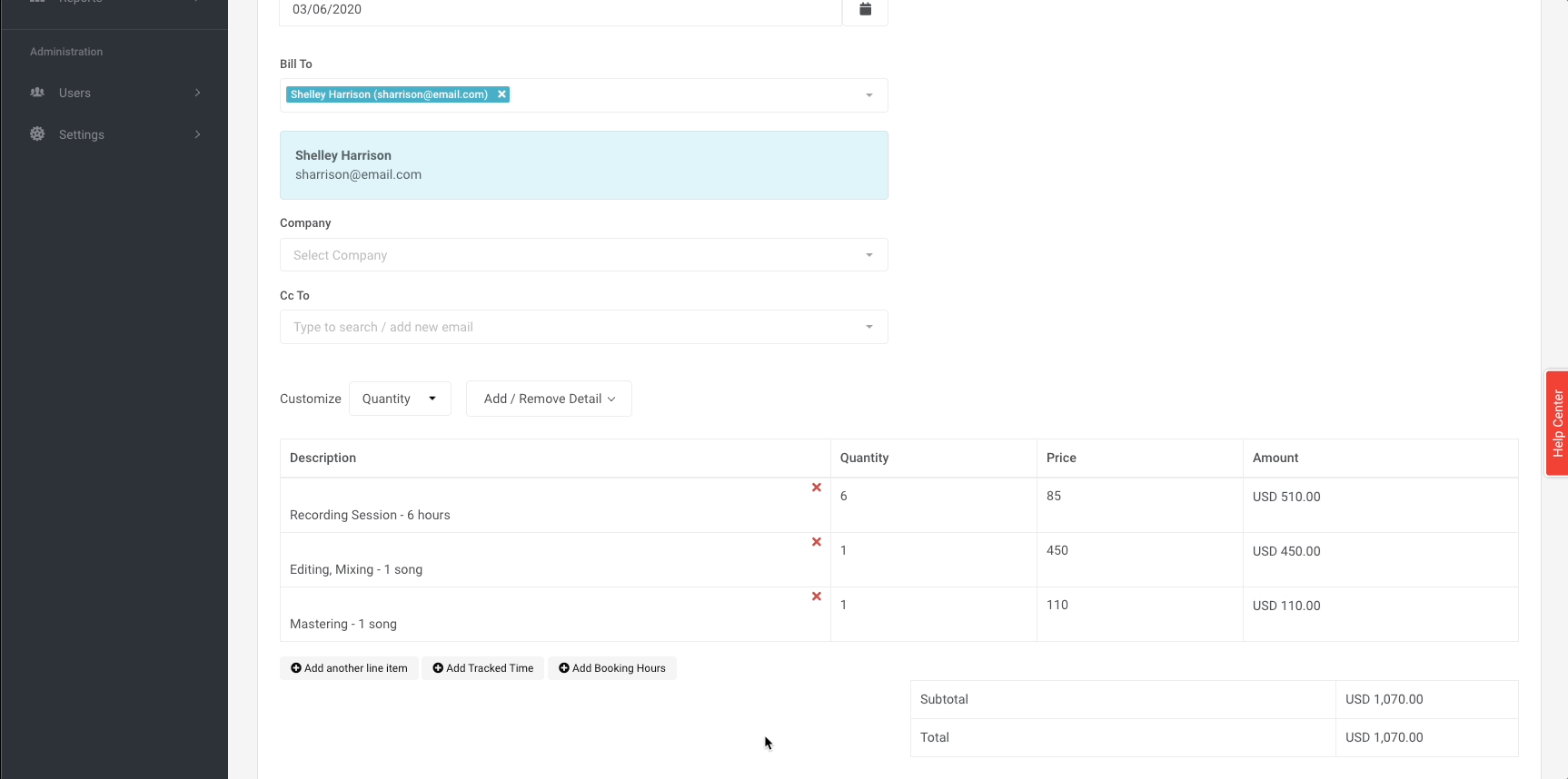The height and width of the screenshot is (779, 1568).
Task: Click Add Booking Hours button
Action: 612,668
